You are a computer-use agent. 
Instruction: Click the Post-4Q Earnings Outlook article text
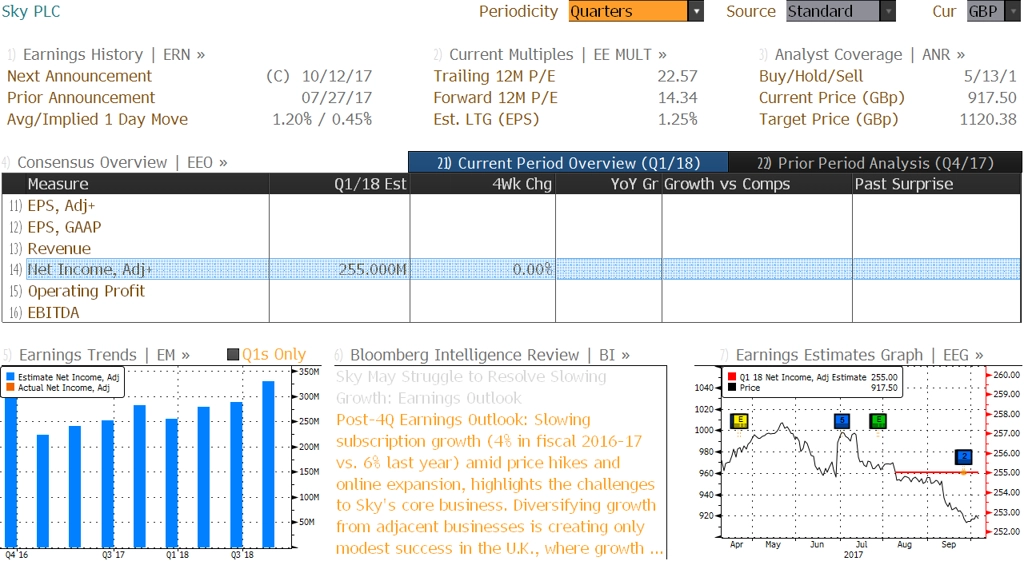(498, 484)
